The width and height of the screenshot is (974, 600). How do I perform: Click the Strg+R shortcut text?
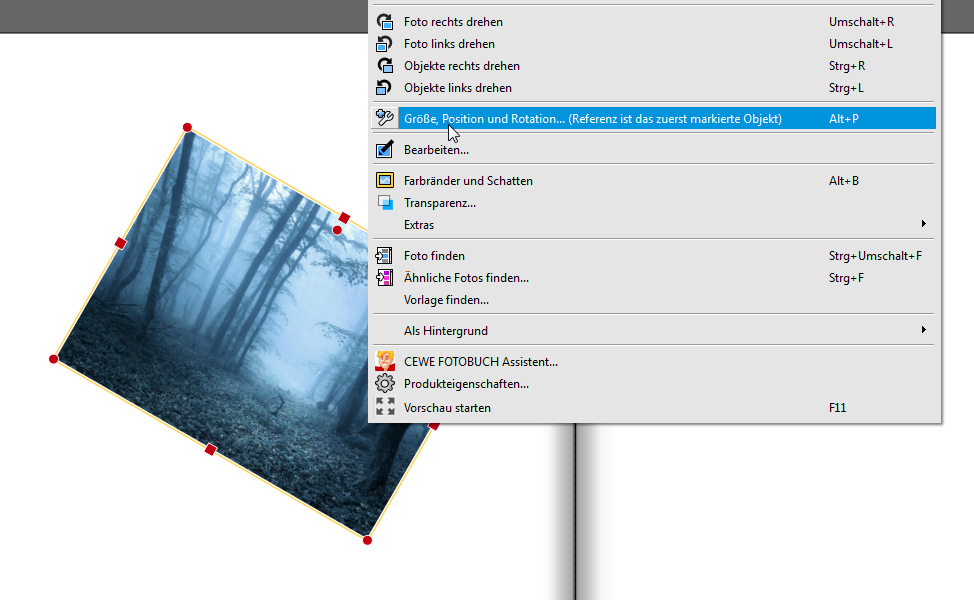(x=847, y=66)
